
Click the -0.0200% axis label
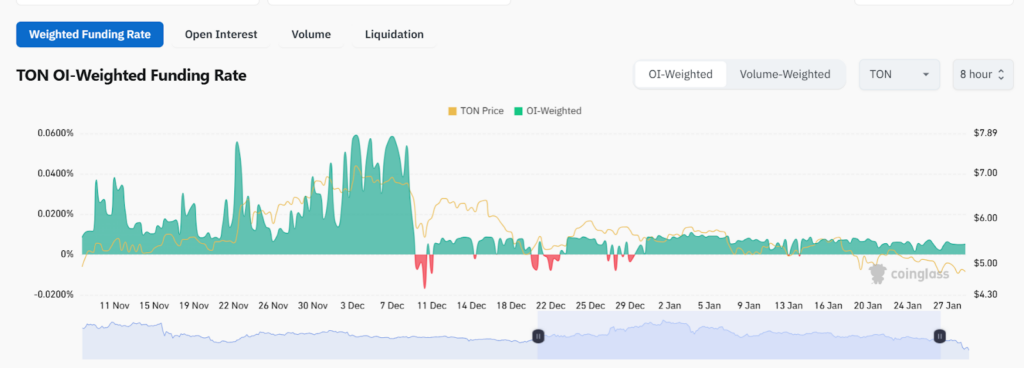click(54, 294)
